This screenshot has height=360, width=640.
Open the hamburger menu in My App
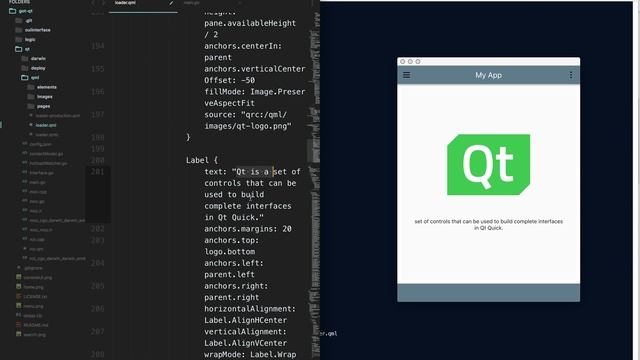click(x=407, y=75)
